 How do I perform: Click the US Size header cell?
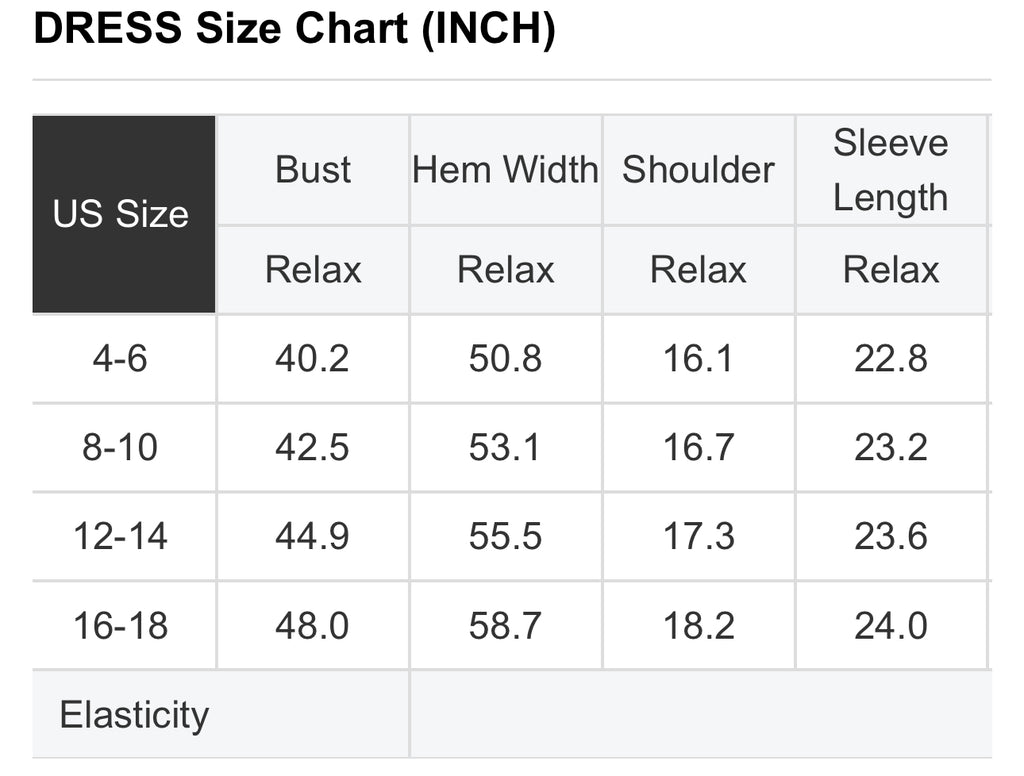[x=123, y=214]
